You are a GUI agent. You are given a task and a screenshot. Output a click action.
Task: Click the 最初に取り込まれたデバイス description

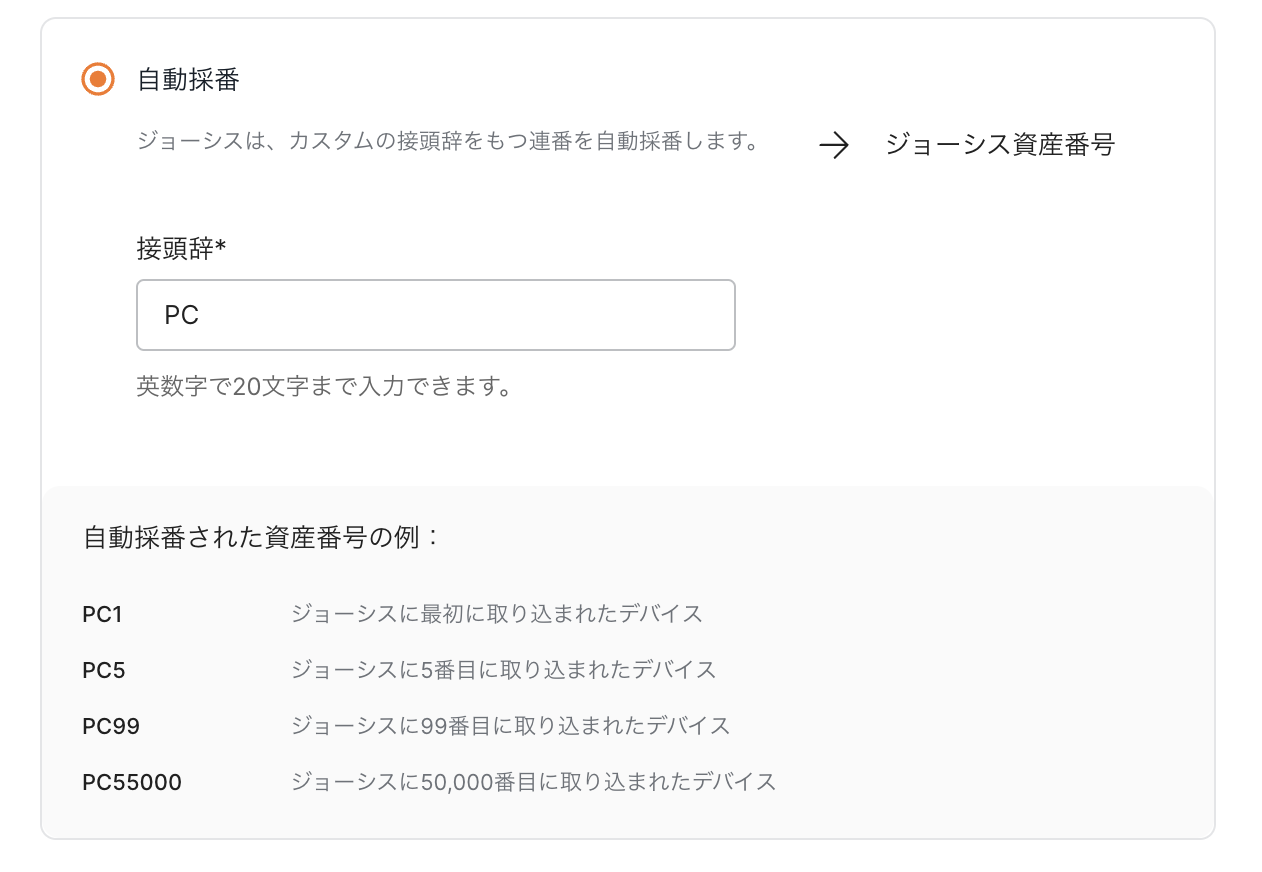tap(497, 613)
